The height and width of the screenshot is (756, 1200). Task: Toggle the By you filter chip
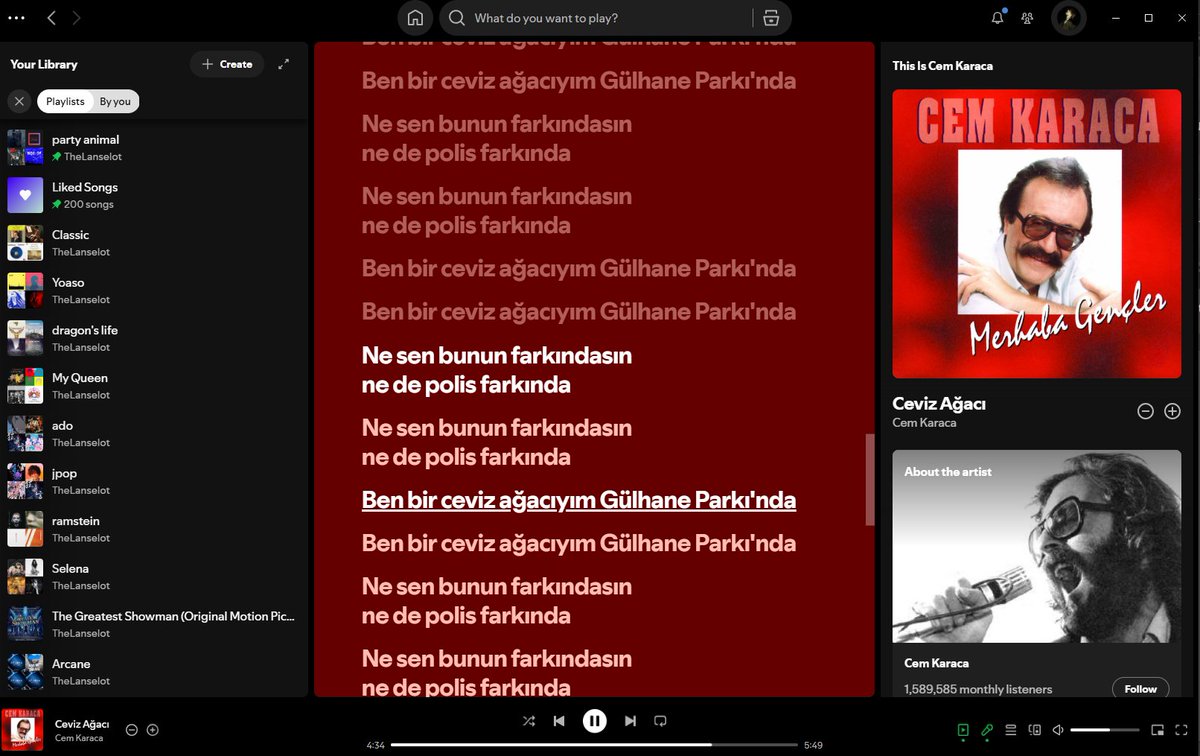click(x=115, y=101)
